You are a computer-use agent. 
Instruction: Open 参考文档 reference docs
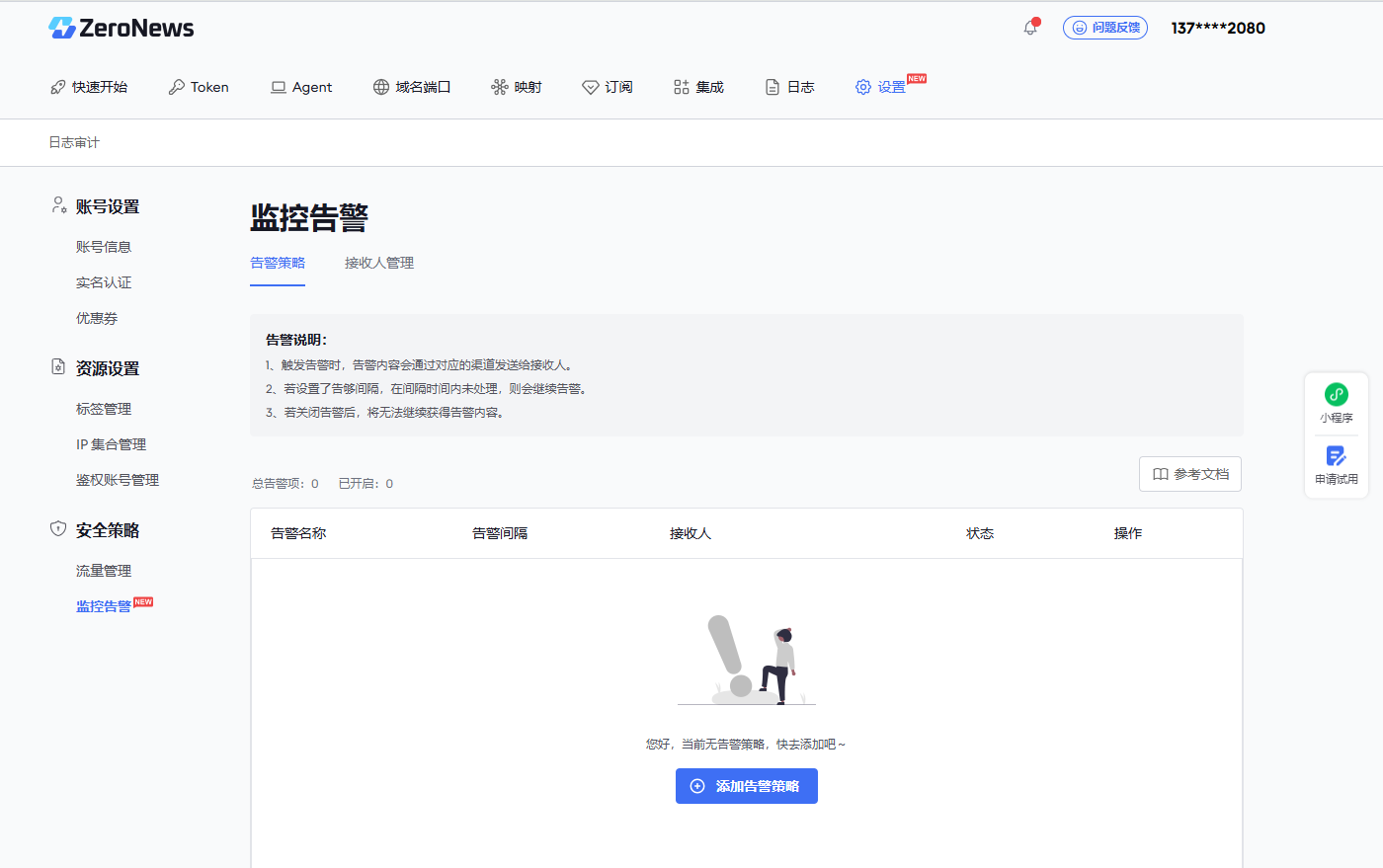click(x=1190, y=474)
